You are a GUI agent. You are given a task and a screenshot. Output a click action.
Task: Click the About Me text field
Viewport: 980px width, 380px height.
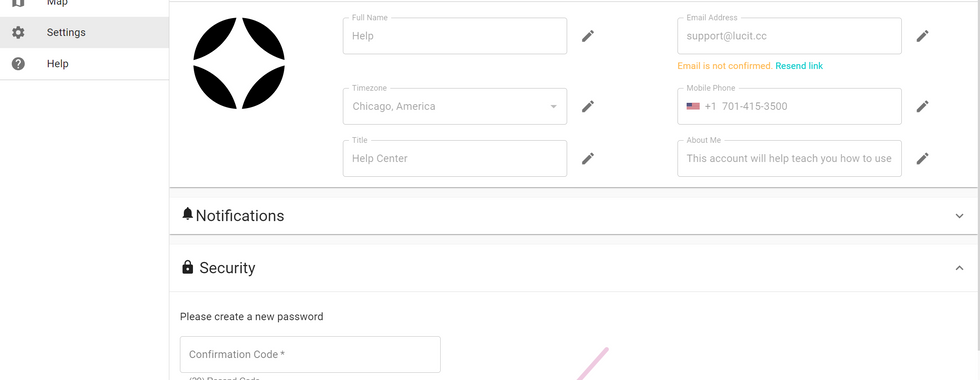click(789, 159)
